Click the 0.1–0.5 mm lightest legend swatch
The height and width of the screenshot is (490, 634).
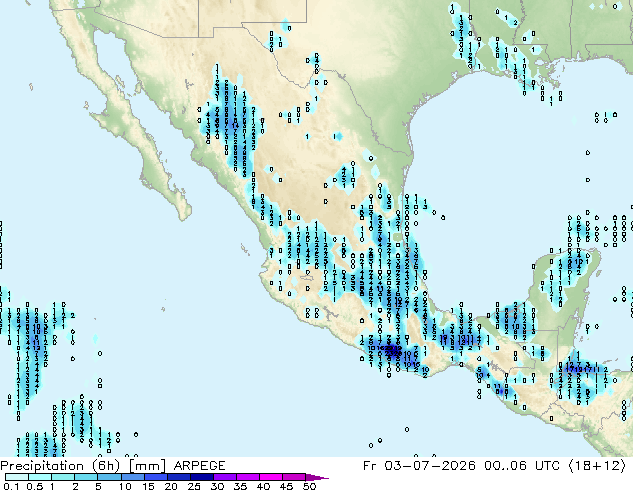pos(17,477)
